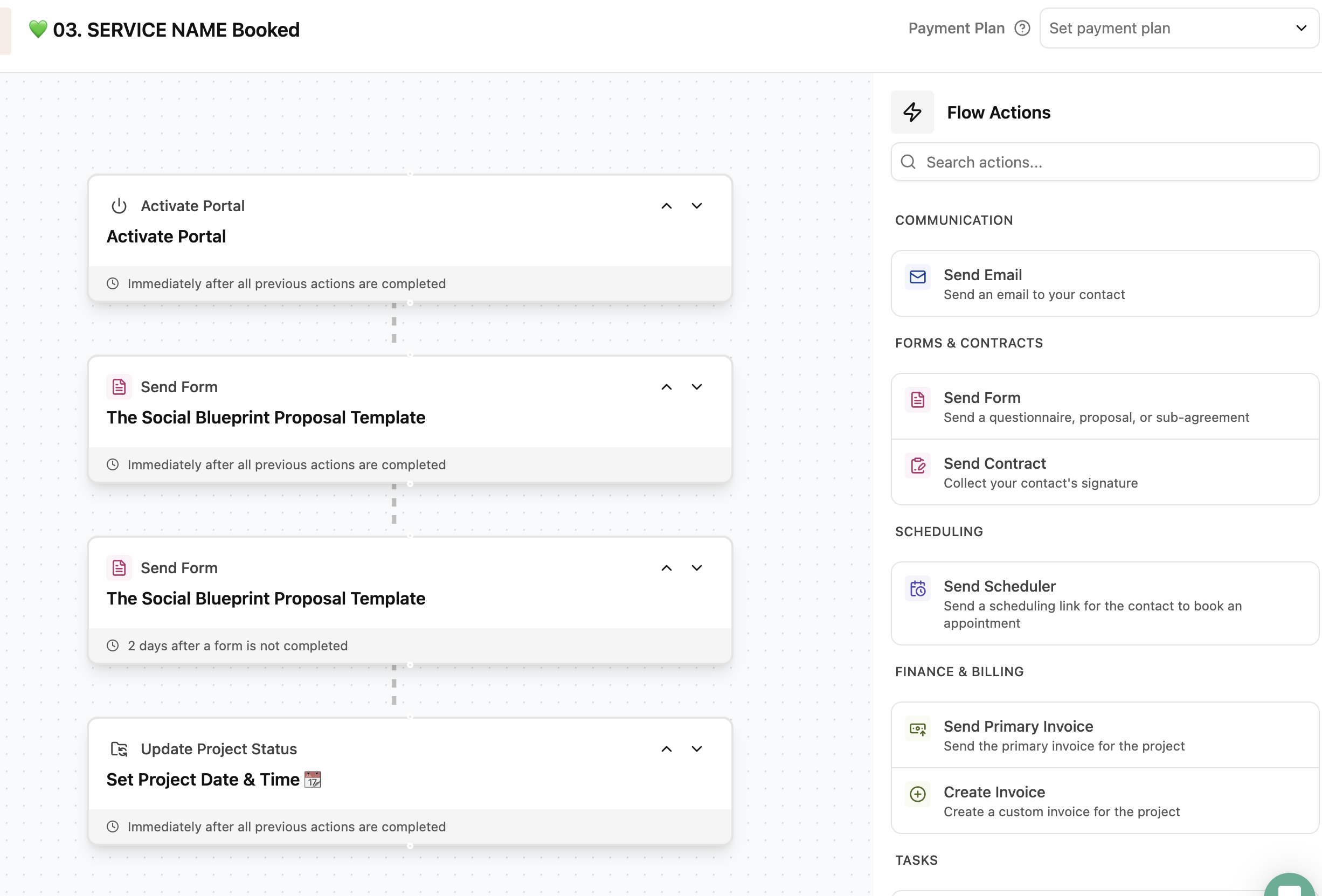Click the search magnifier in Flow Actions
Viewport: 1322px width, 896px height.
point(908,162)
